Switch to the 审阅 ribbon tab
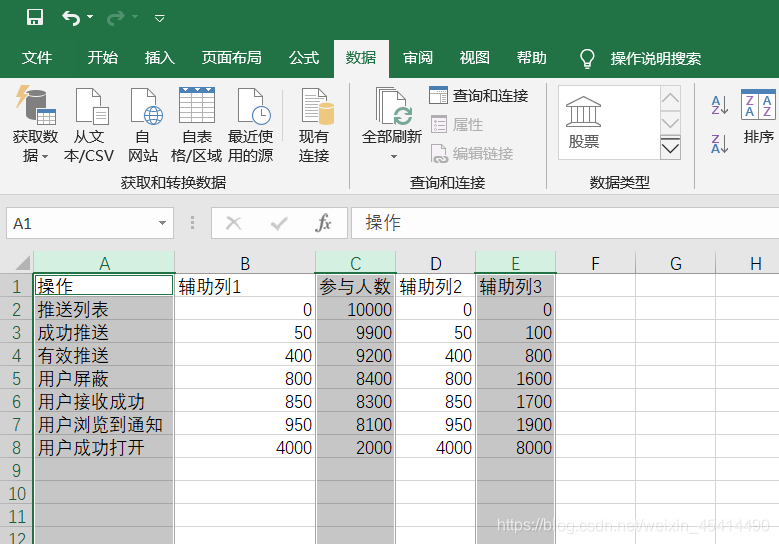The image size is (779, 544). point(418,58)
